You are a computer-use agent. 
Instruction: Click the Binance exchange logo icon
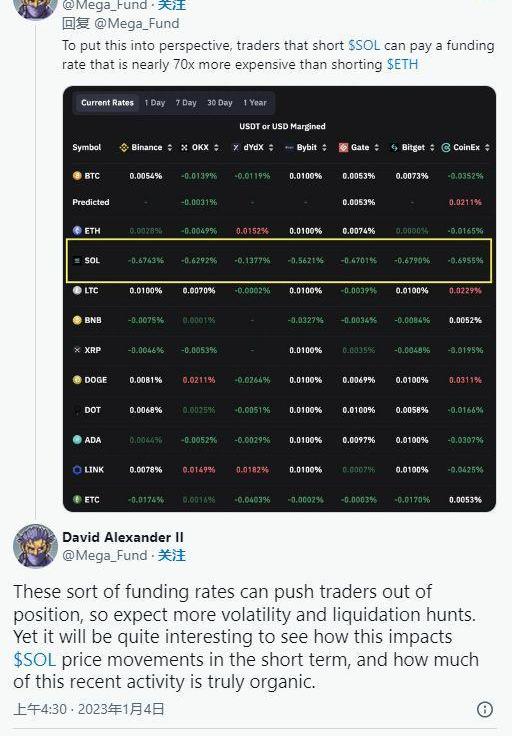tap(124, 147)
